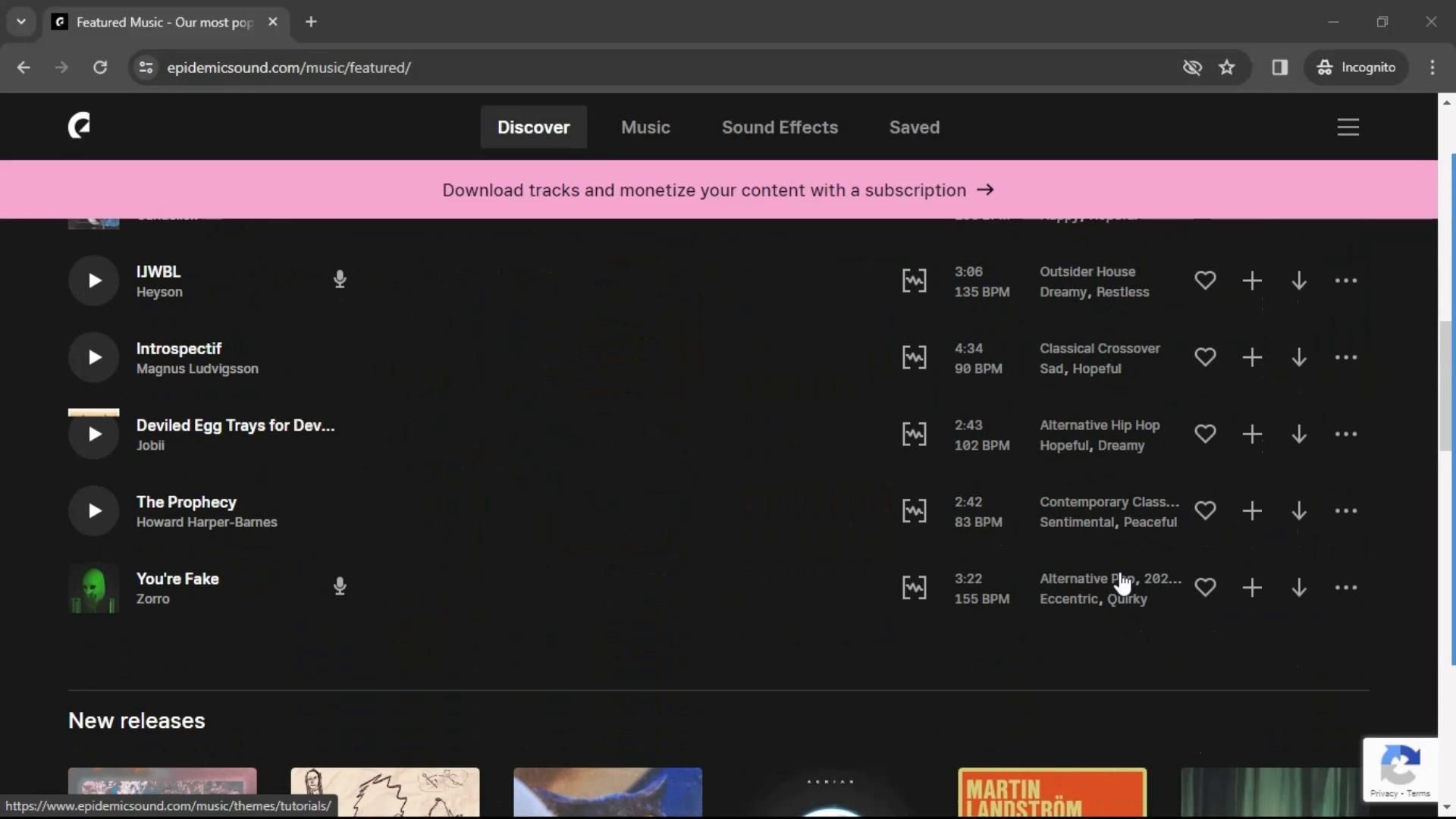Find similar tracks to The Prophecy
This screenshot has height=819, width=1456.
(914, 511)
